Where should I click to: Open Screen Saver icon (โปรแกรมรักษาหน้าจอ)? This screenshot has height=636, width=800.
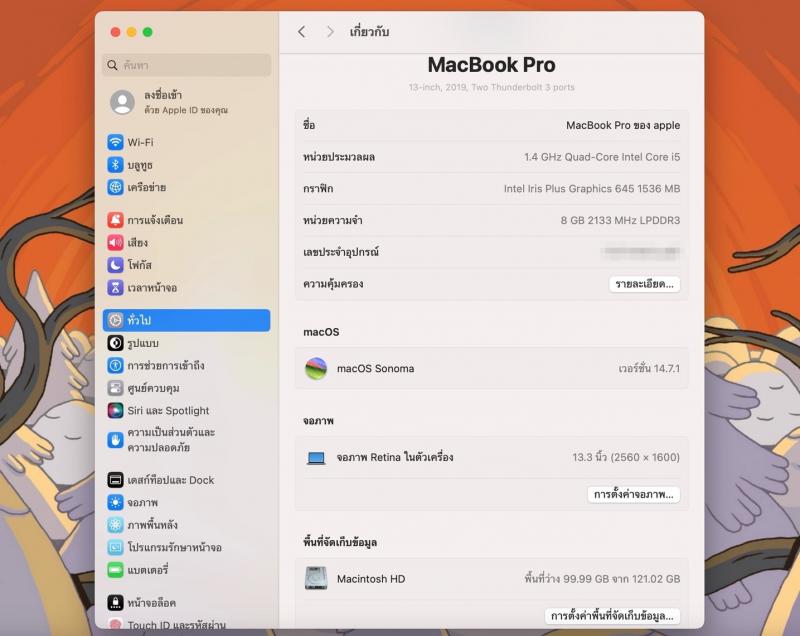115,547
